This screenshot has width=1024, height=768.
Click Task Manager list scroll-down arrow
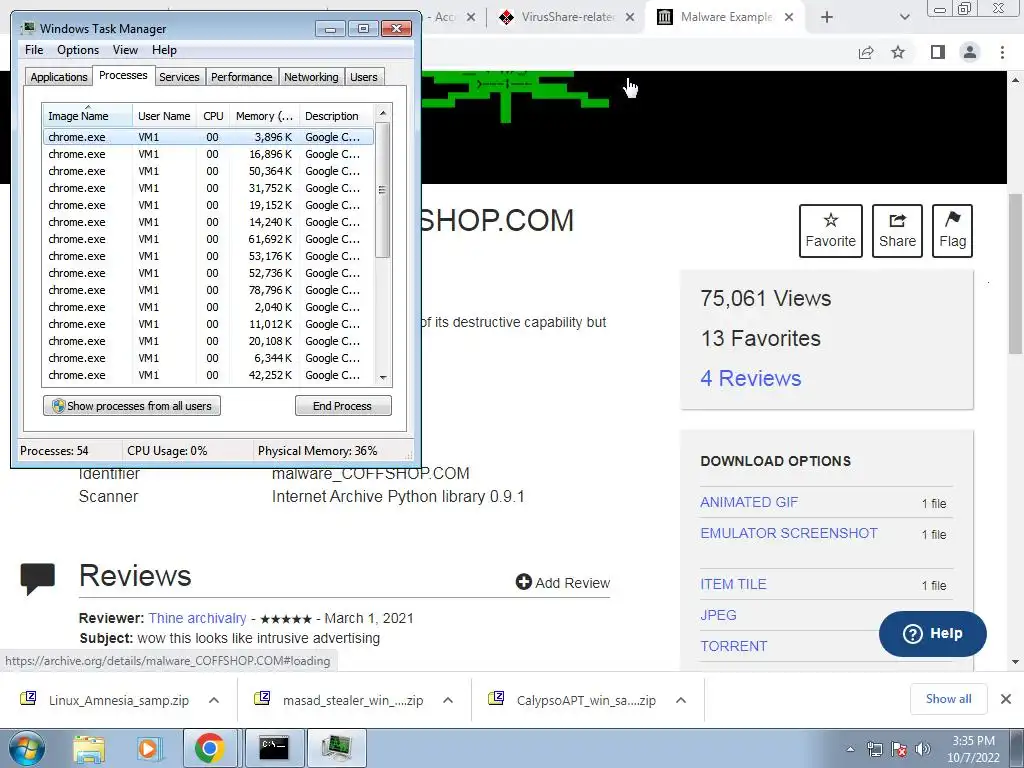[383, 377]
